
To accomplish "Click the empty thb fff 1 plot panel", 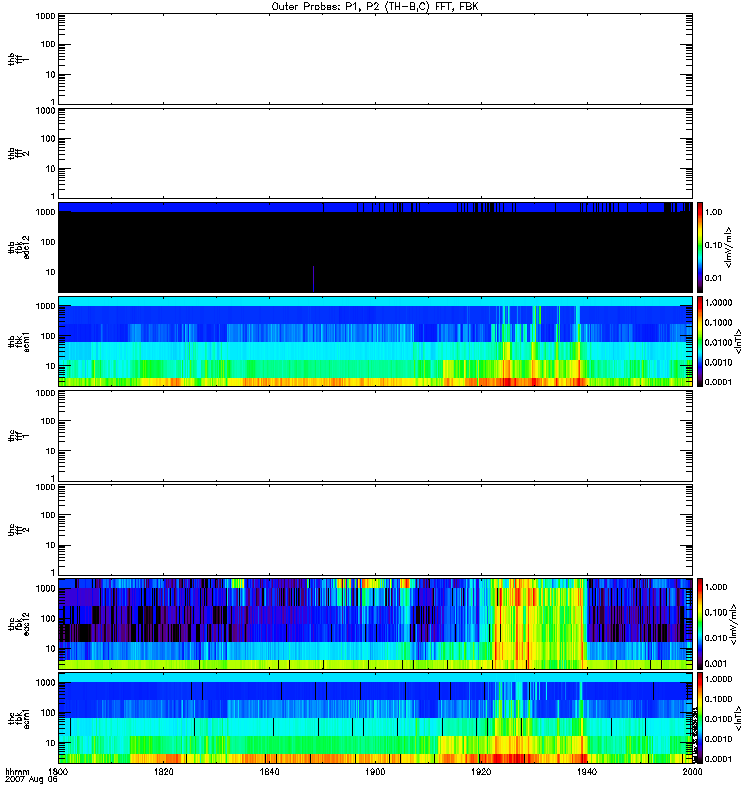I will click(375, 59).
